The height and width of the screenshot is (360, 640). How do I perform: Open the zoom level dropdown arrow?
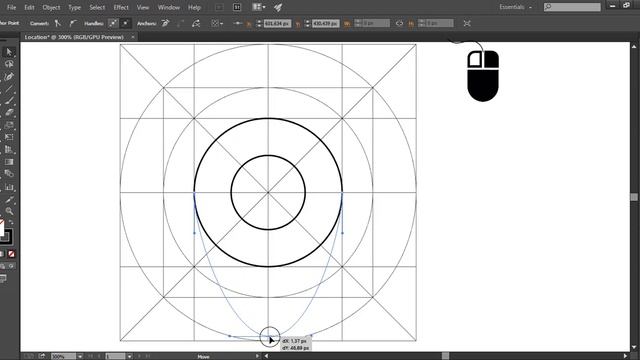pos(80,356)
